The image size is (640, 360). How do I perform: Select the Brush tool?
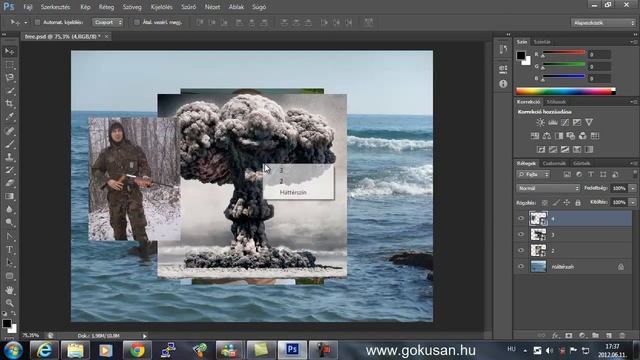[9, 144]
